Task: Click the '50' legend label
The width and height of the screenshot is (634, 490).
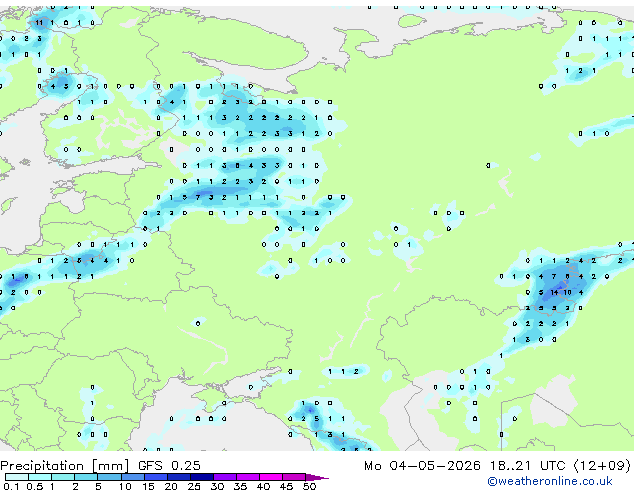Action: click(309, 486)
